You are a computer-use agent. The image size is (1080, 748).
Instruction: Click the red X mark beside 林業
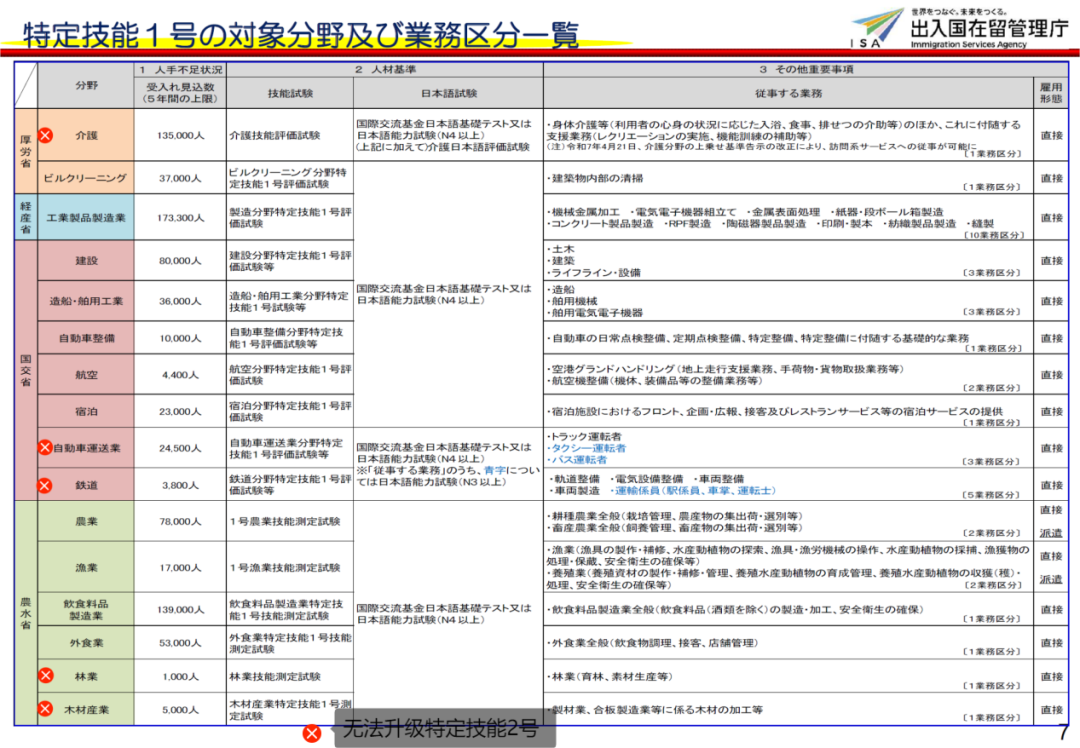point(45,676)
